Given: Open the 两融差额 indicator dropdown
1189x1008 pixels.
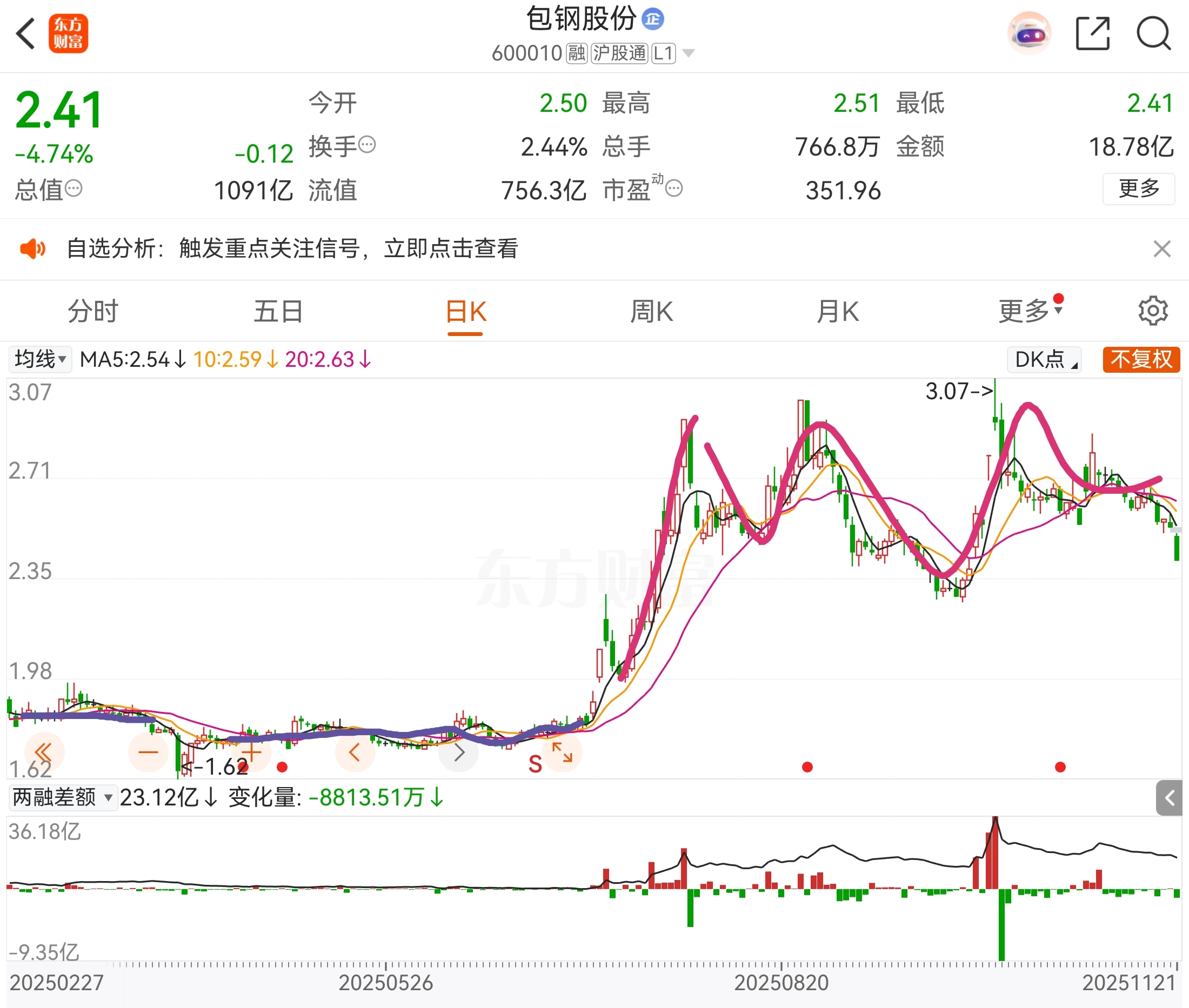Looking at the screenshot, I should [63, 797].
